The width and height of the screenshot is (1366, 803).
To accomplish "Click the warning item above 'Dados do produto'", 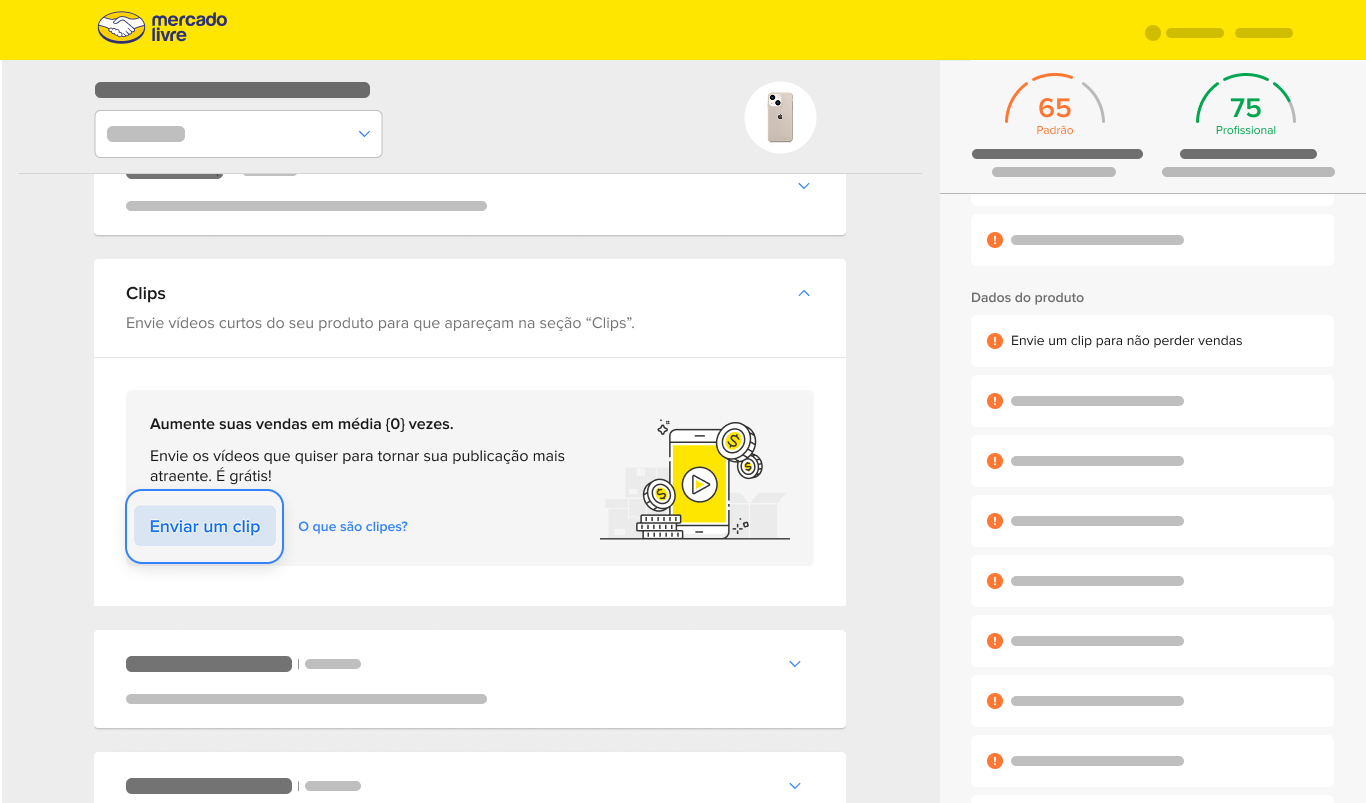I will [x=1152, y=240].
